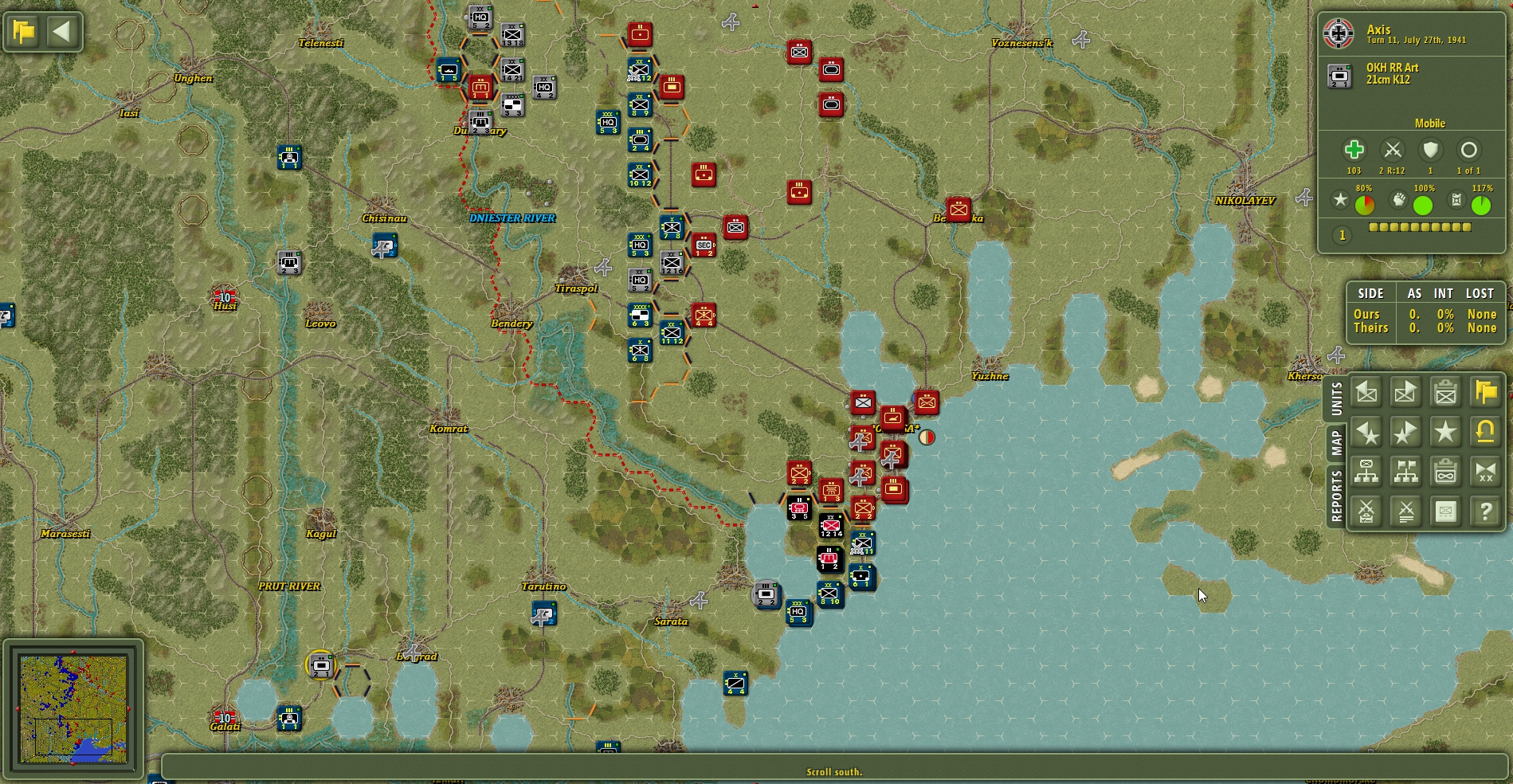
Task: Click the NIKOLAYEV city label
Action: (x=1245, y=201)
